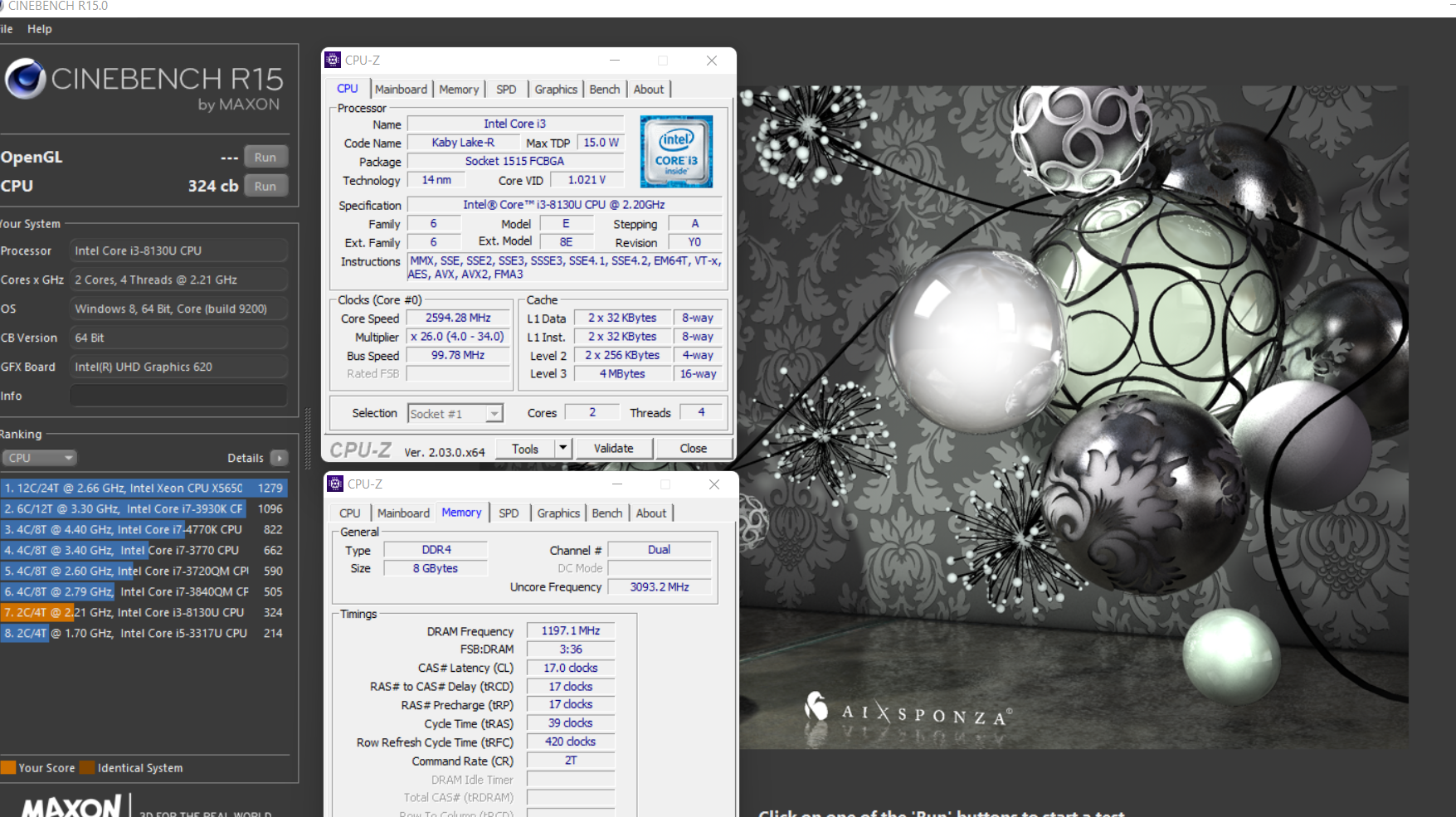The width and height of the screenshot is (1456, 817).
Task: Open the Graphics tab in lower CPU-Z window
Action: click(558, 513)
